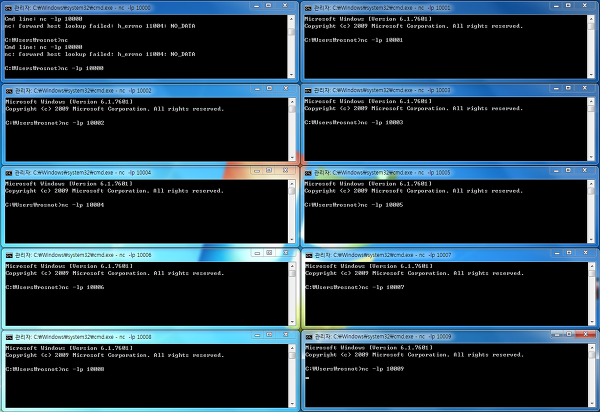Click title bar text of the -lp 10001 window
The image size is (600, 412).
382,8
